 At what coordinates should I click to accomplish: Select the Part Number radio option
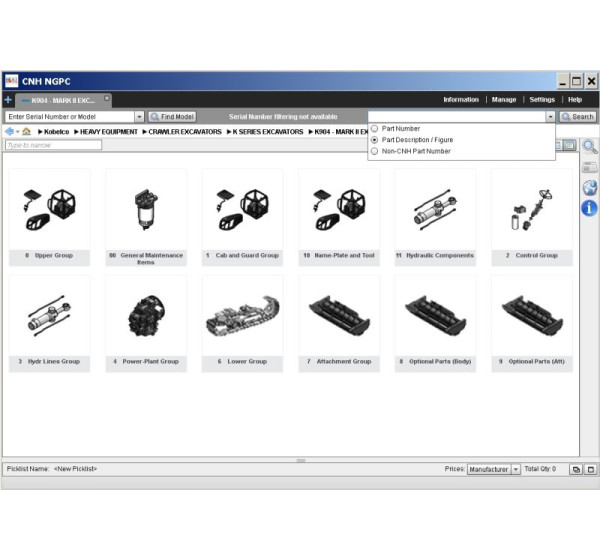pyautogui.click(x=375, y=129)
